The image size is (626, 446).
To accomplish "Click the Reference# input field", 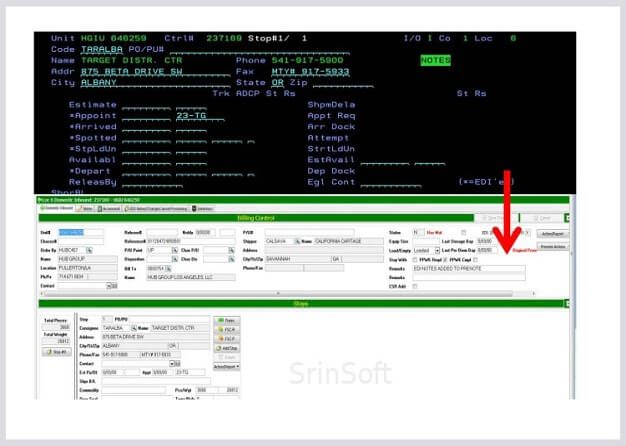I will click(x=191, y=241).
